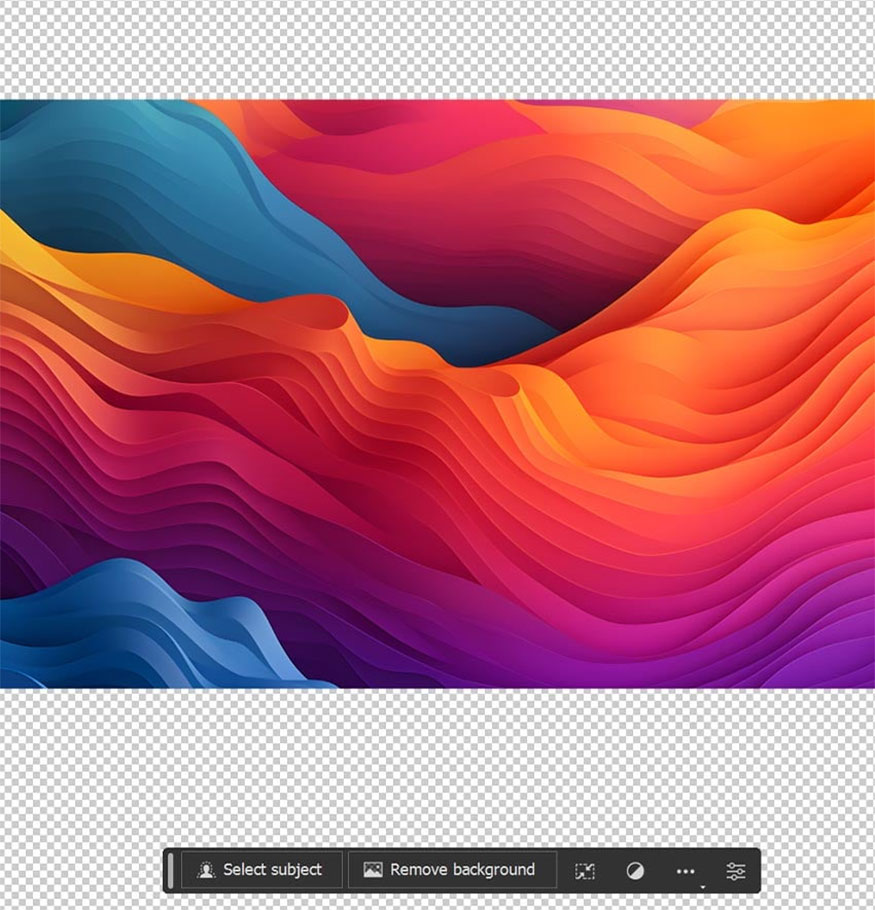Click the transparent checkerboard right of the task bar
The width and height of the screenshot is (875, 910).
815,870
